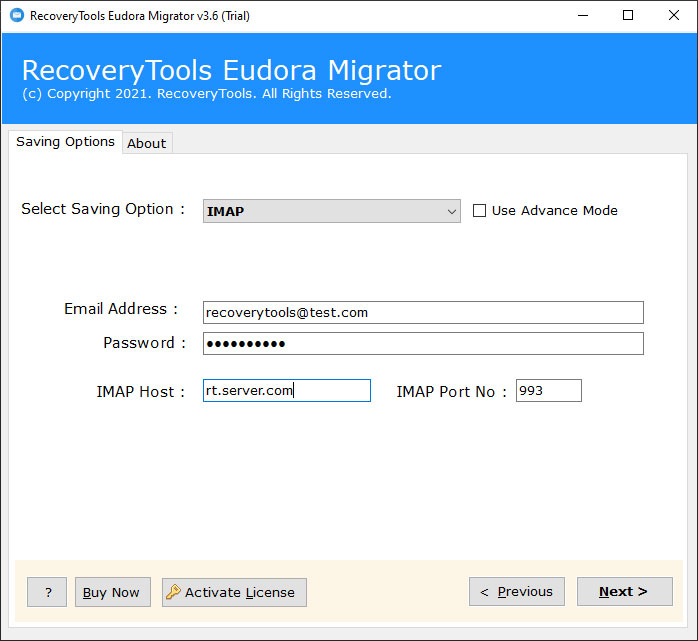Minimize the Eudora Migrator window
The image size is (698, 641).
coord(583,16)
